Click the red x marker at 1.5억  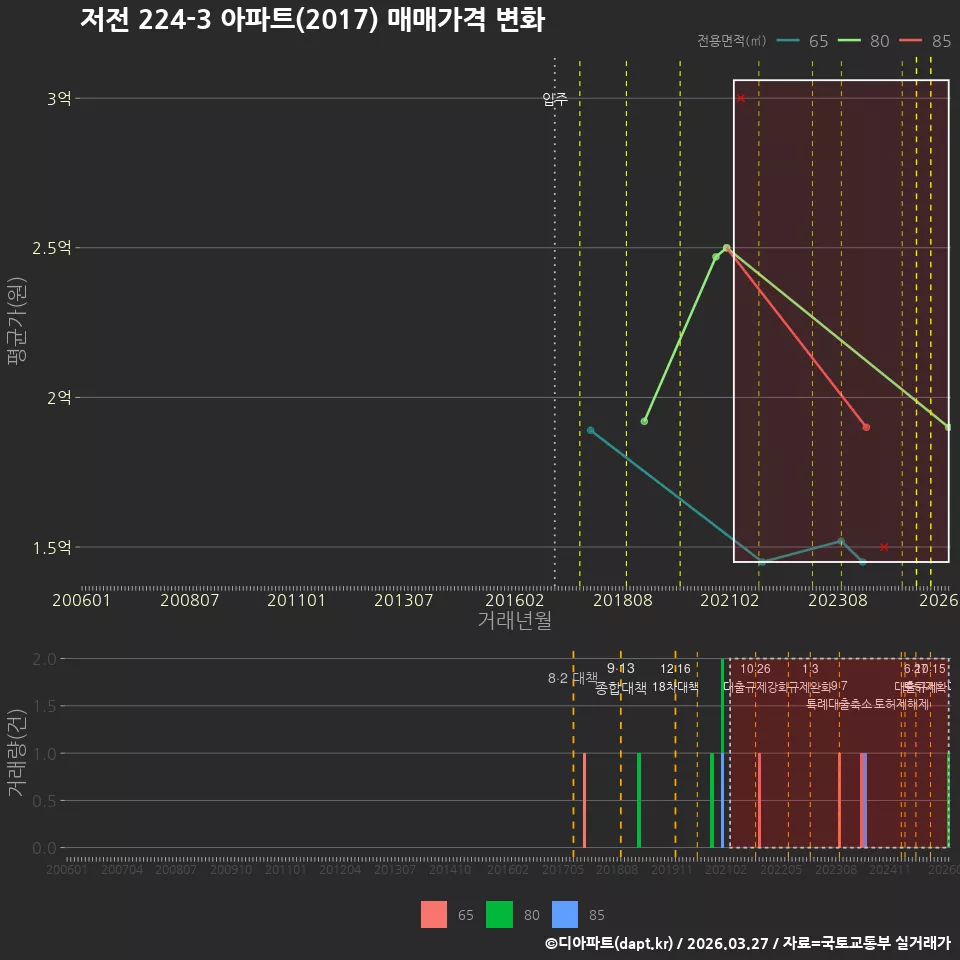tap(884, 547)
